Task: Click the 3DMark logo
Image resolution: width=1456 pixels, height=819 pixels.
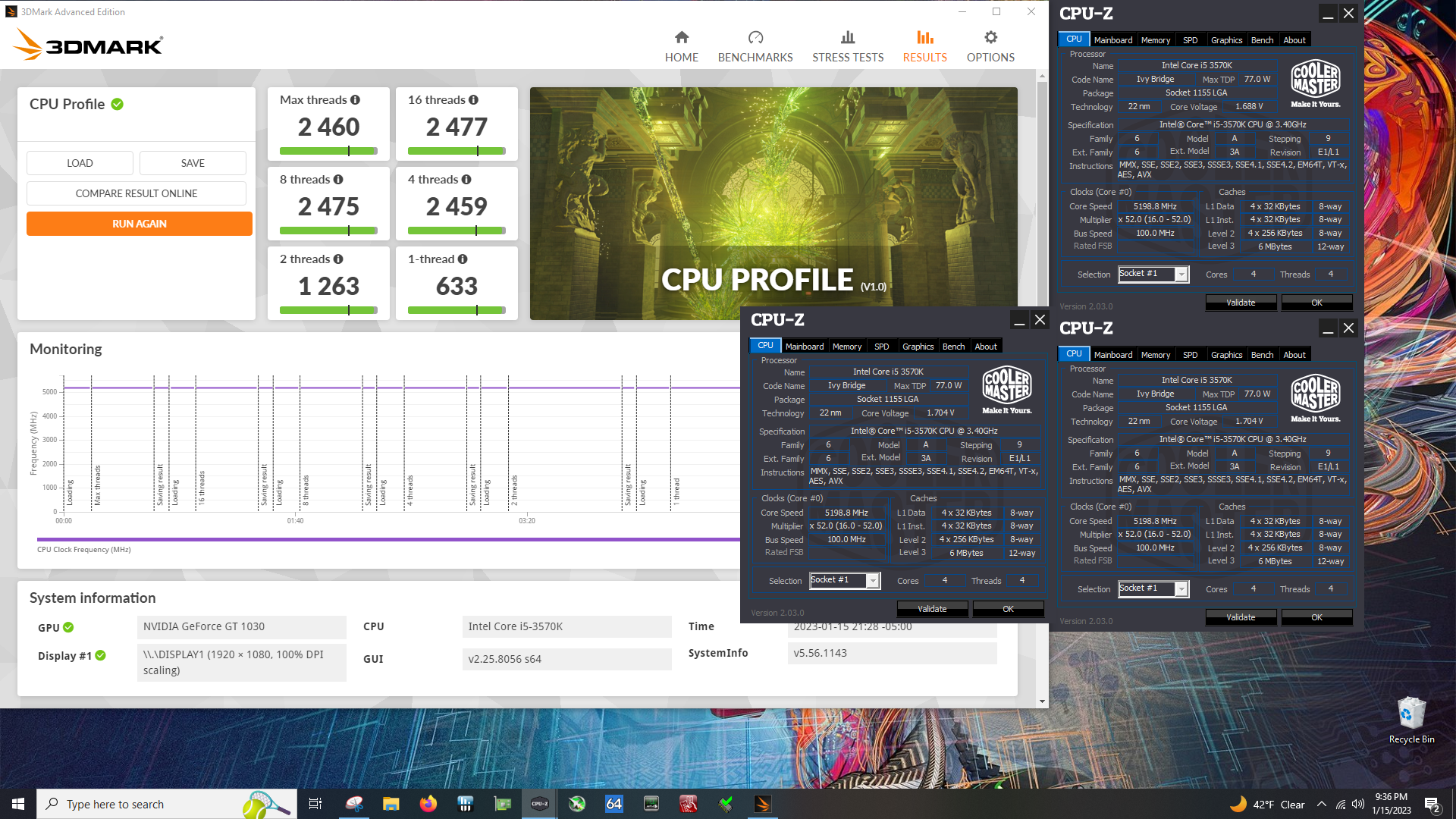Action: pyautogui.click(x=88, y=45)
